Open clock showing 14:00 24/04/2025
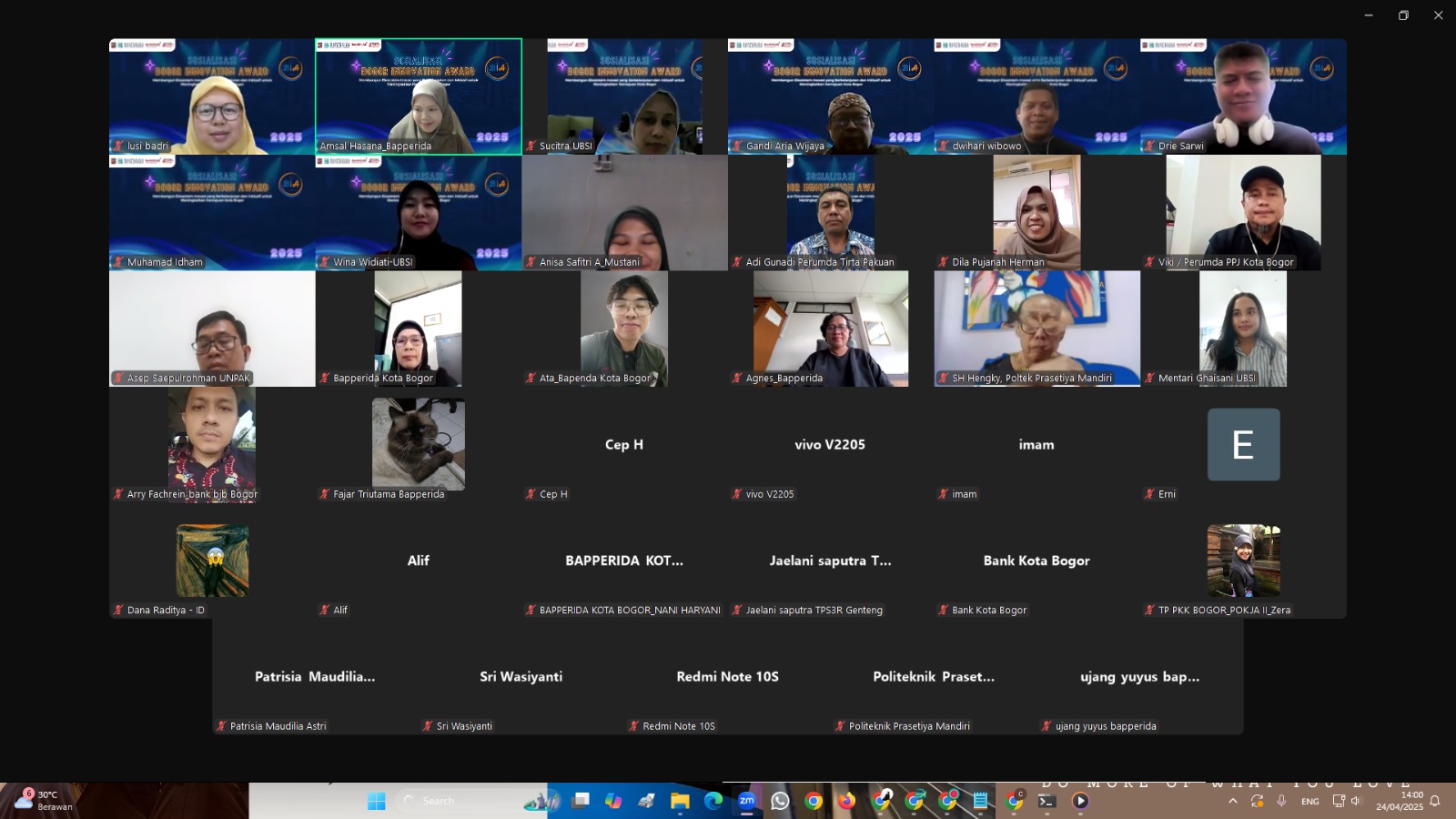The height and width of the screenshot is (819, 1456). click(1400, 801)
